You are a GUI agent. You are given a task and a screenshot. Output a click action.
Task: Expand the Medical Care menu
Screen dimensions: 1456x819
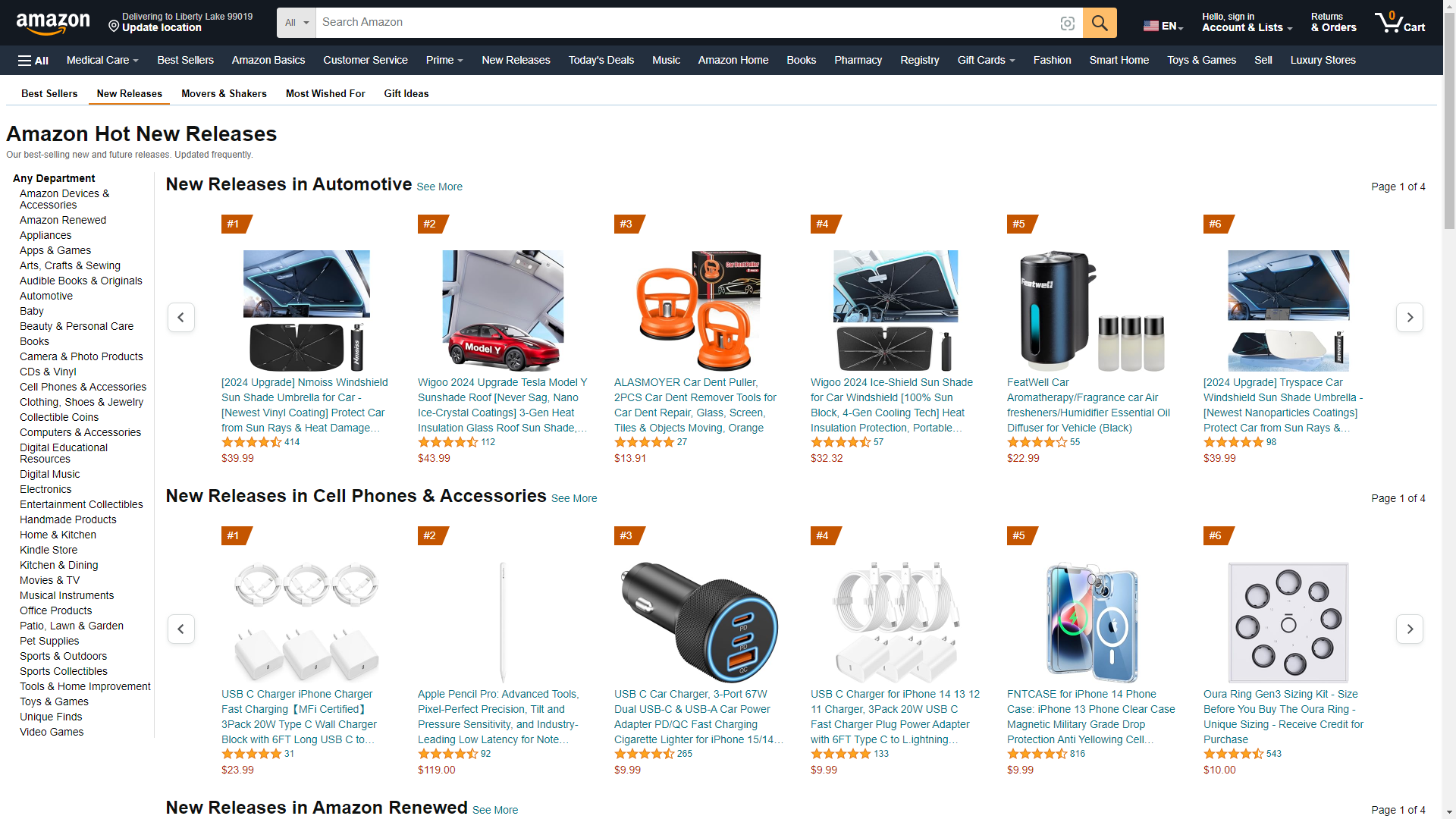[x=102, y=60]
